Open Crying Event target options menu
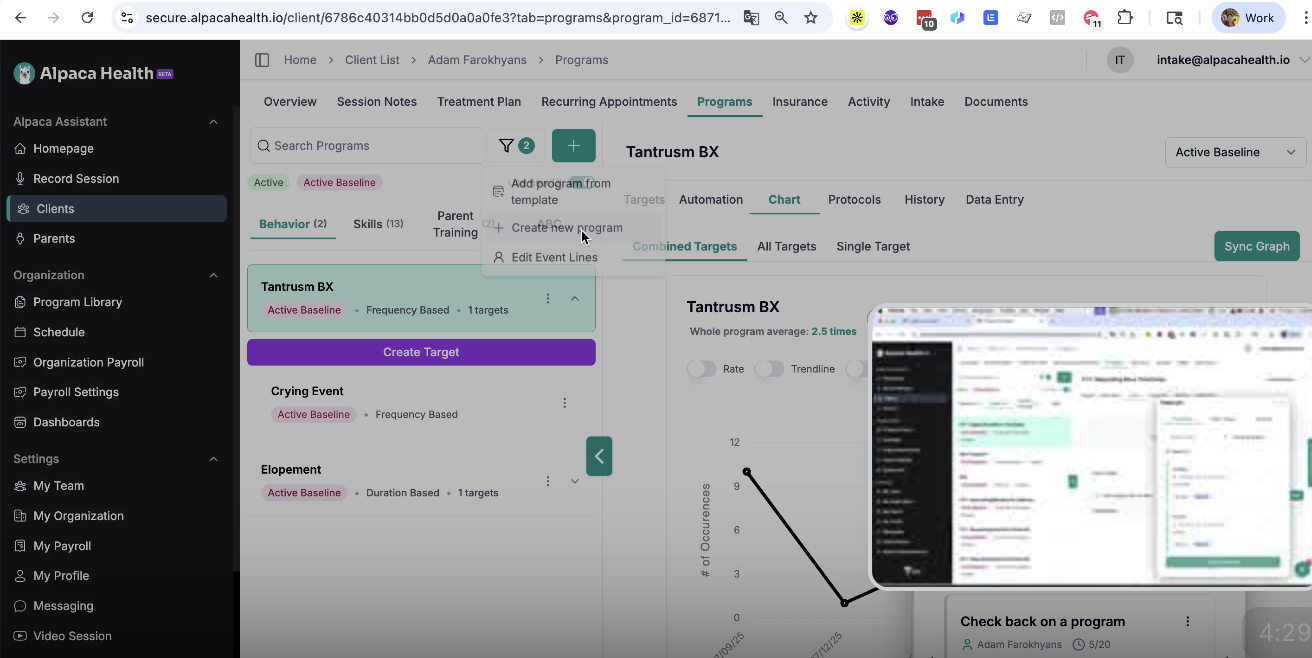The height and width of the screenshot is (658, 1312). pos(565,403)
